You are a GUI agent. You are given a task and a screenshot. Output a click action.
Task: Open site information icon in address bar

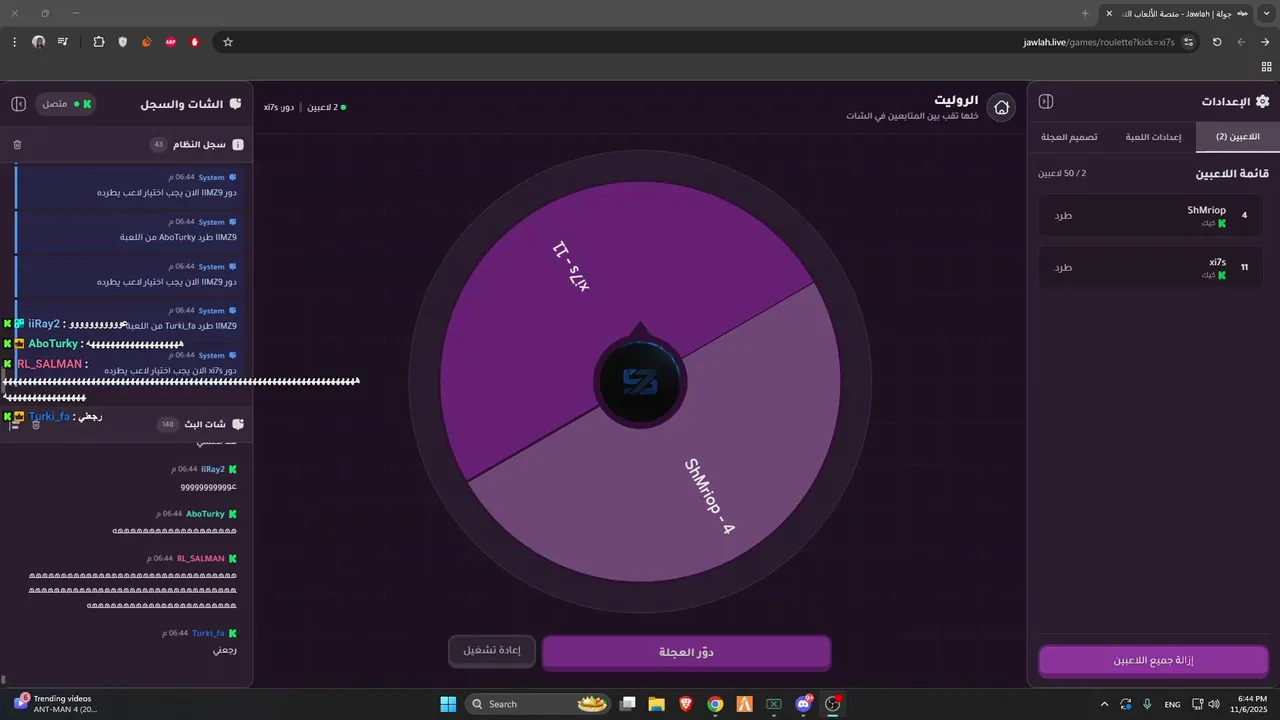[x=1188, y=42]
